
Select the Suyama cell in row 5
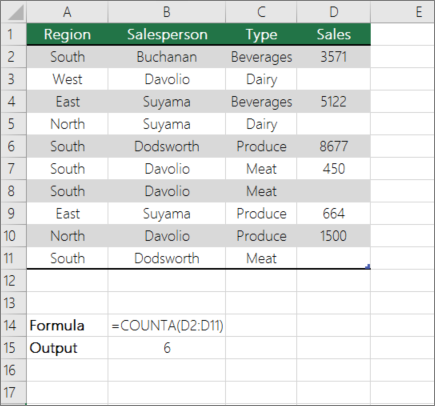click(x=167, y=124)
